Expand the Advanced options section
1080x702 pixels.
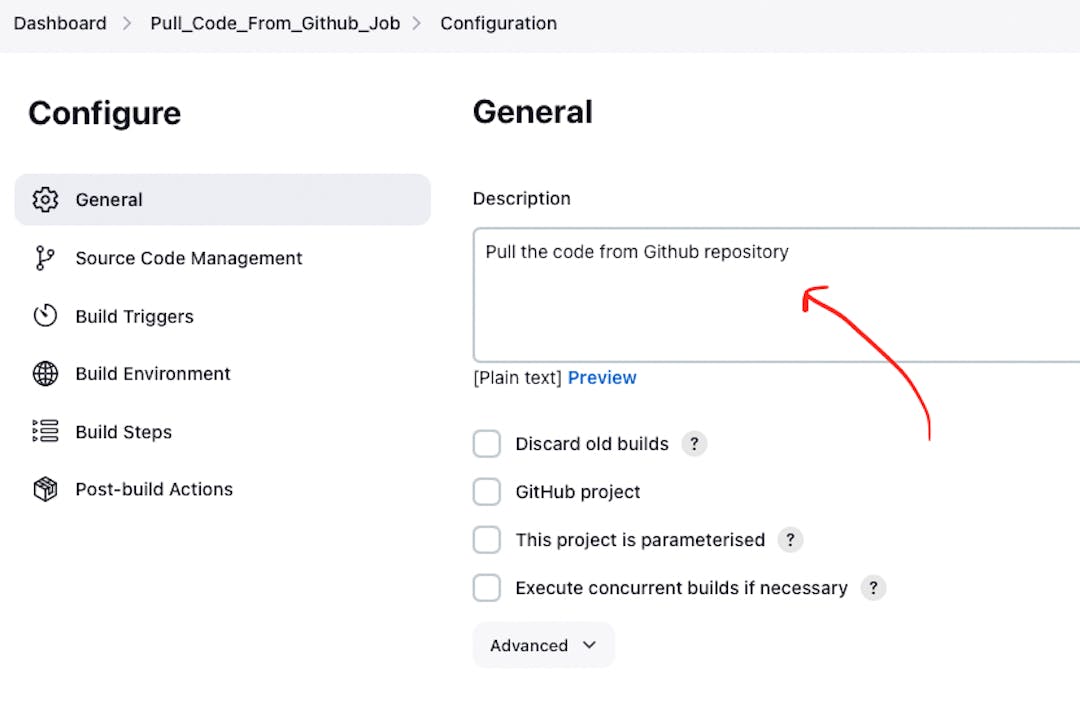tap(543, 645)
